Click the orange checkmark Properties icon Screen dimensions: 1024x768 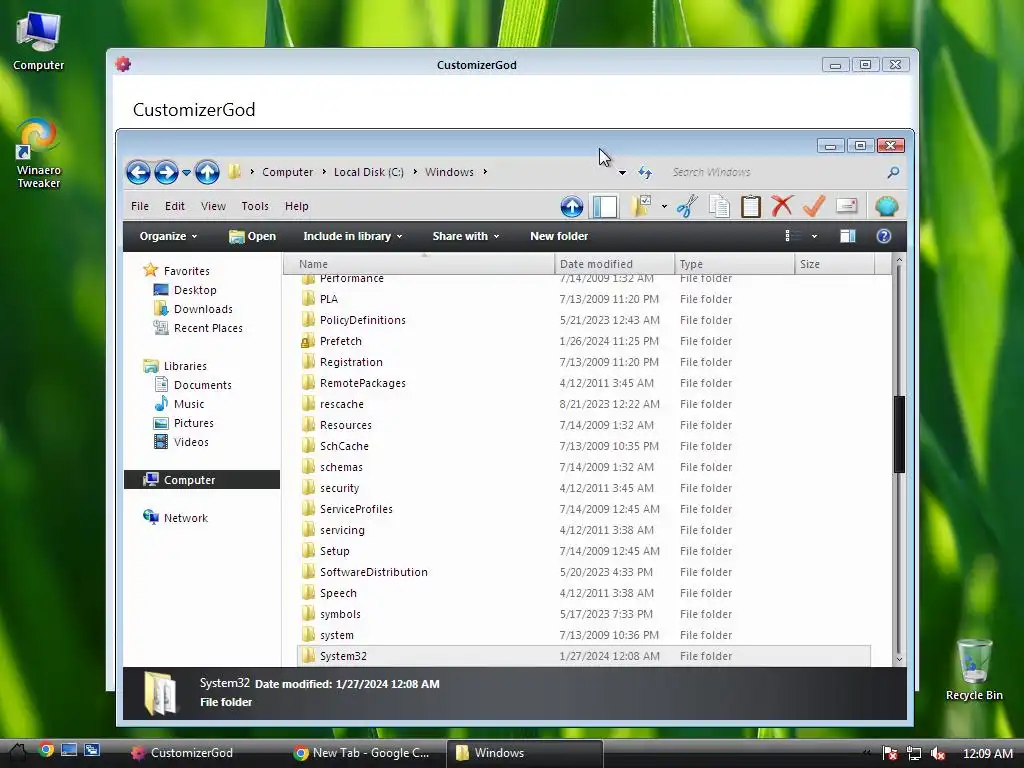pos(814,206)
